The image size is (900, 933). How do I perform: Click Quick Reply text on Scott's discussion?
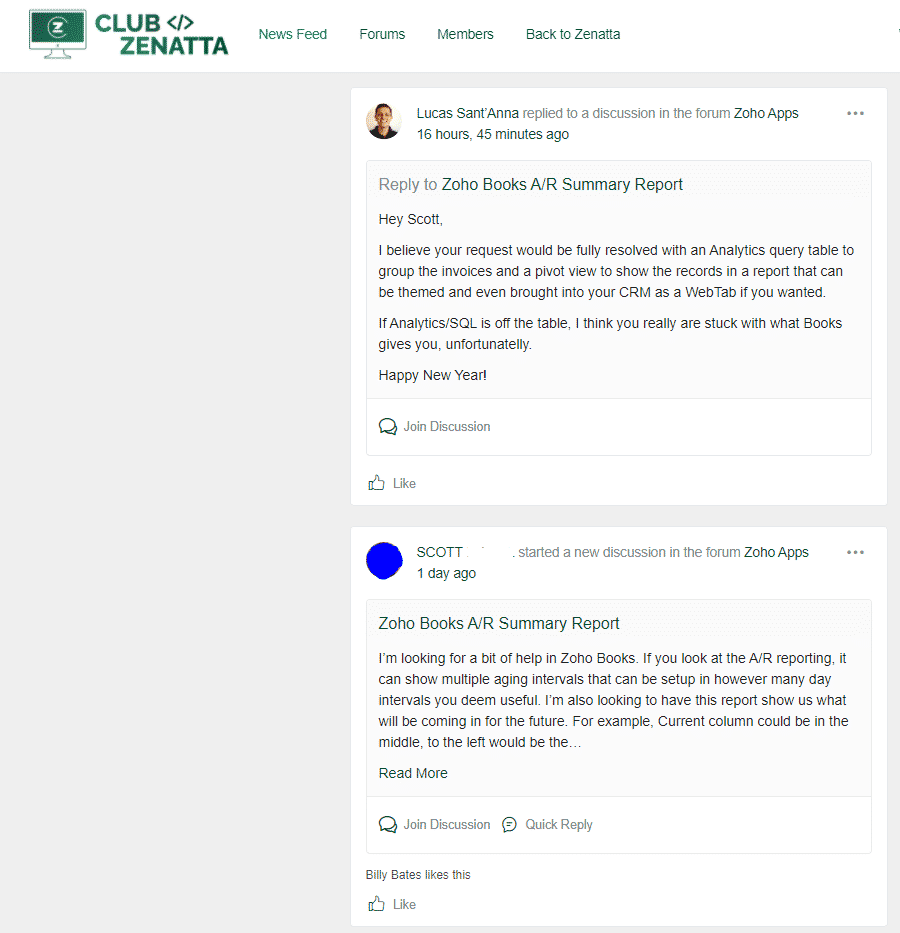click(559, 825)
